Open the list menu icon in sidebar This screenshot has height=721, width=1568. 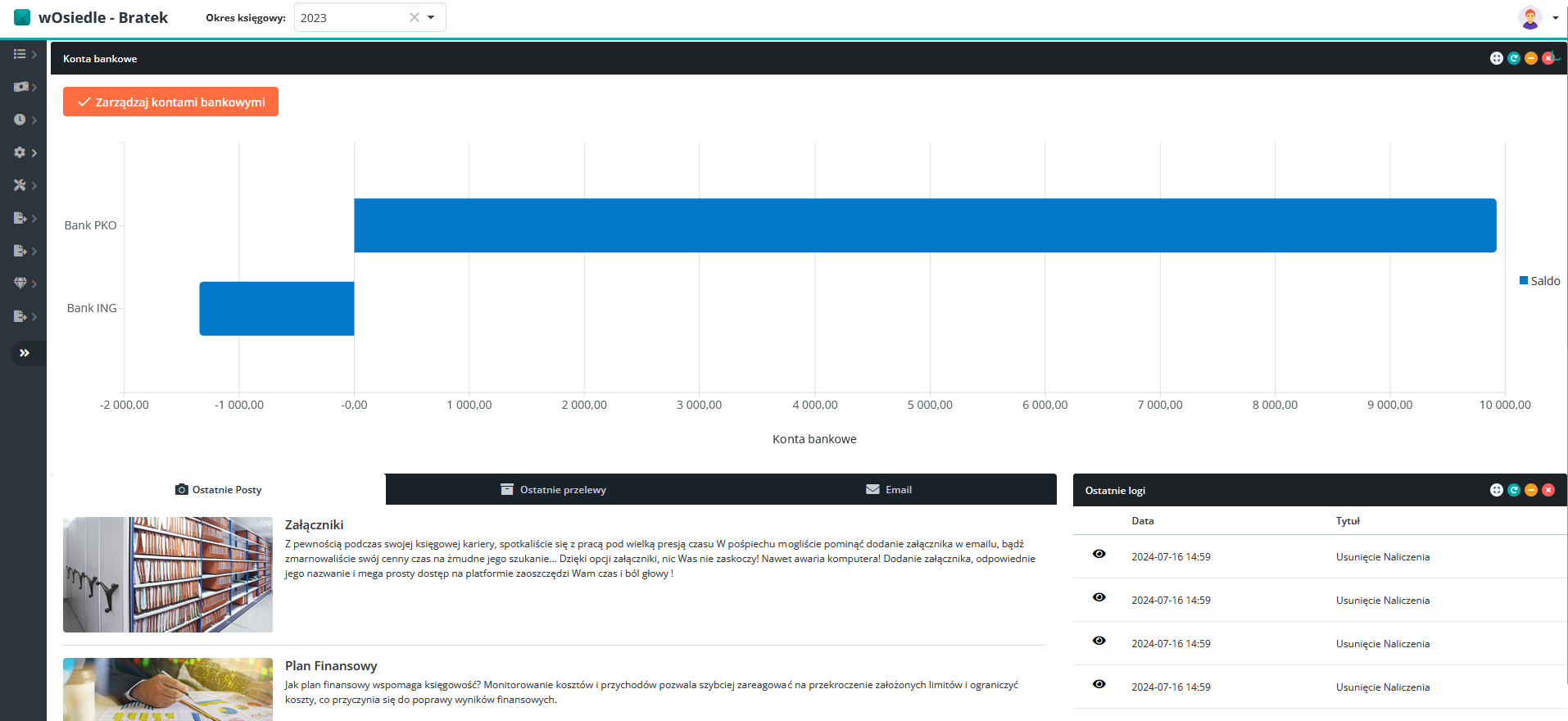pos(20,54)
